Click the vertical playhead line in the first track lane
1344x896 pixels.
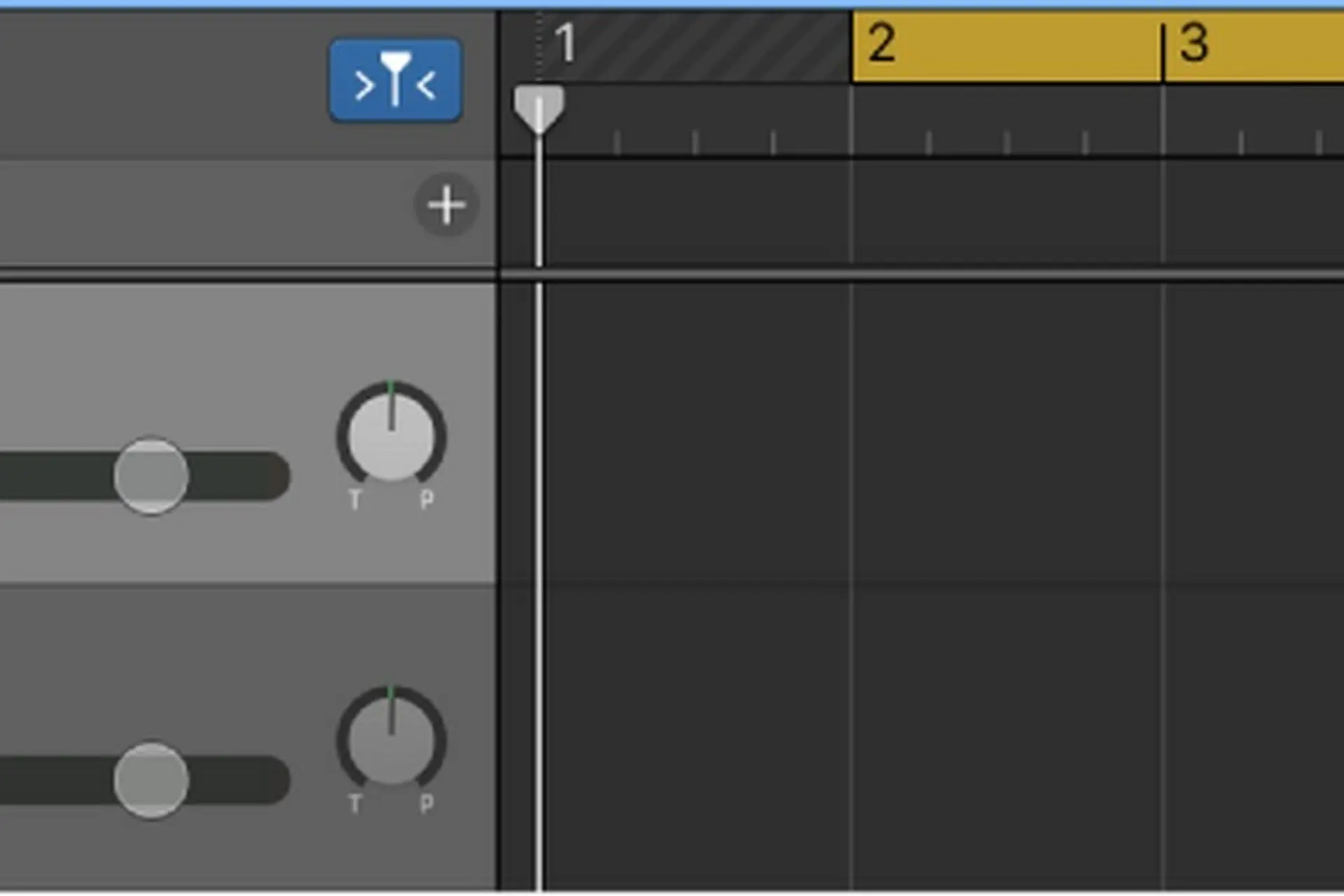point(539,433)
